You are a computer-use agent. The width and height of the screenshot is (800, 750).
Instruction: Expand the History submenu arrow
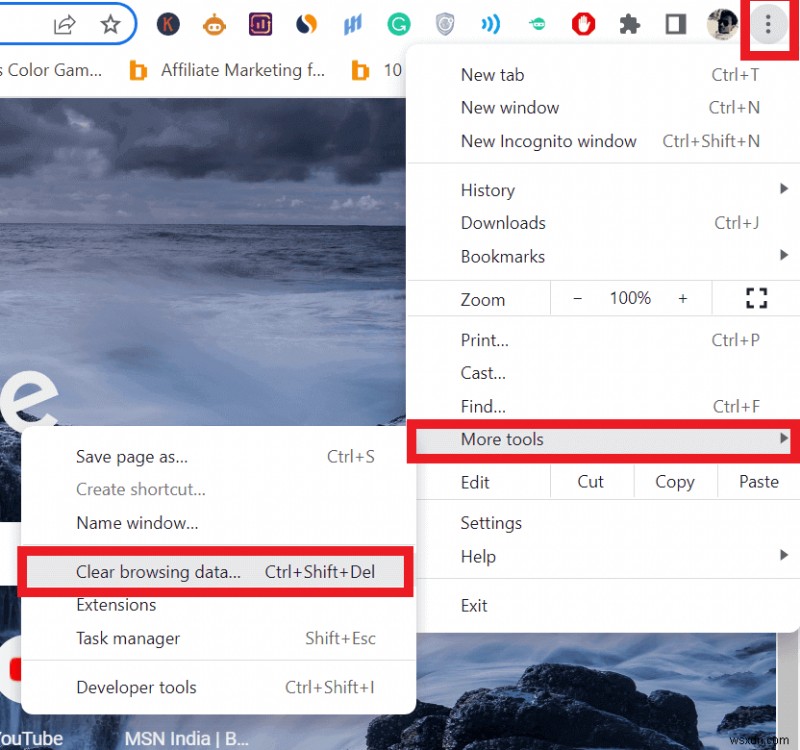(x=784, y=189)
